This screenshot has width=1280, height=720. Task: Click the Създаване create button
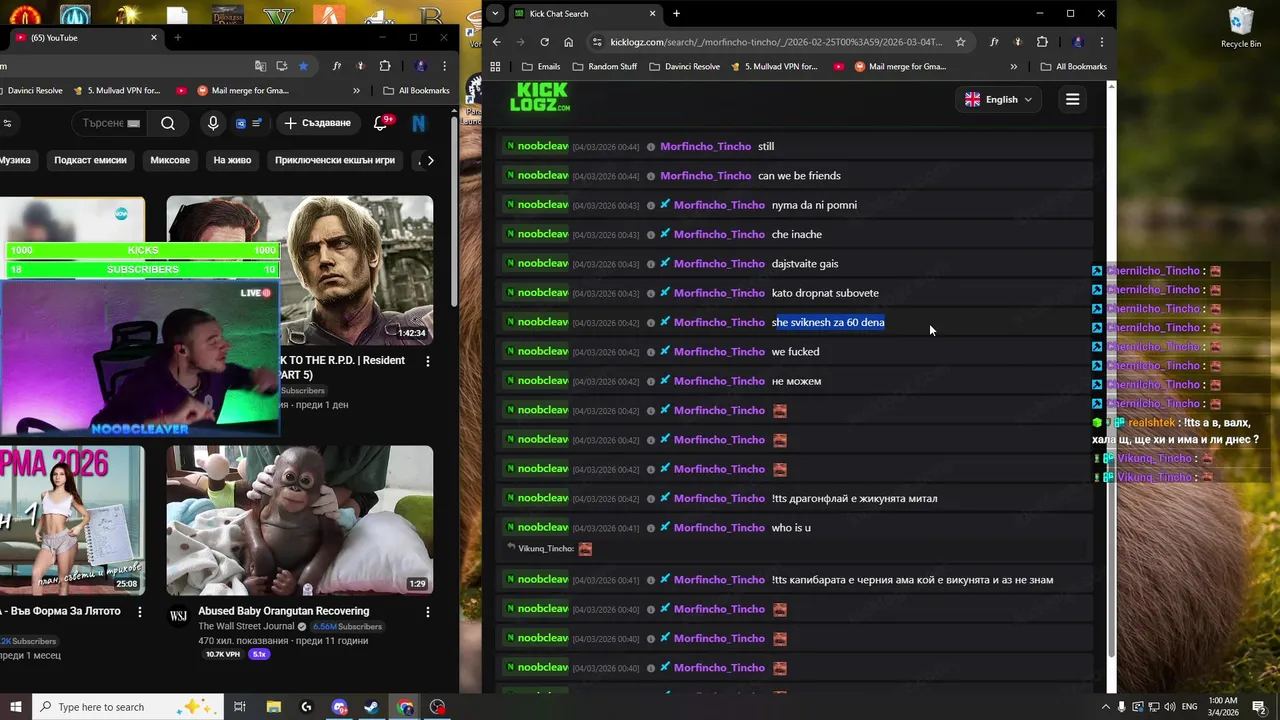317,123
